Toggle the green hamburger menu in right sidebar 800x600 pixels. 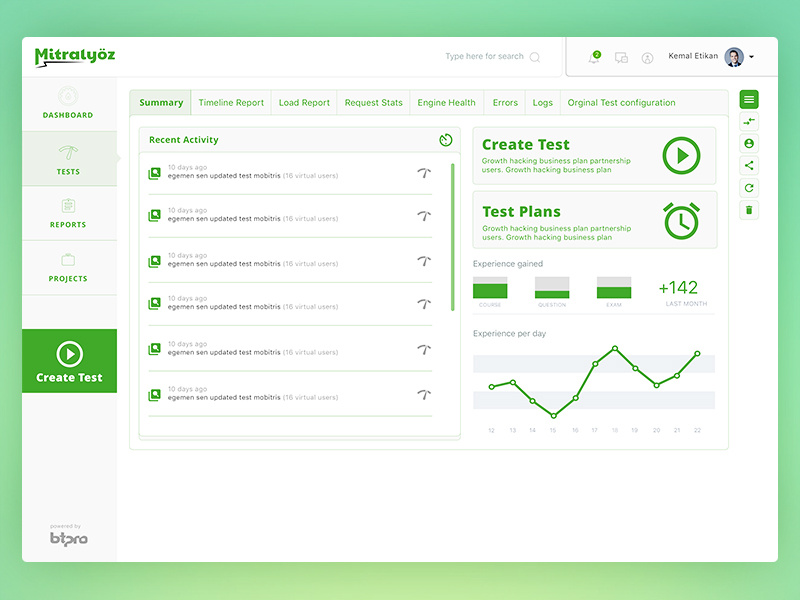click(x=748, y=98)
